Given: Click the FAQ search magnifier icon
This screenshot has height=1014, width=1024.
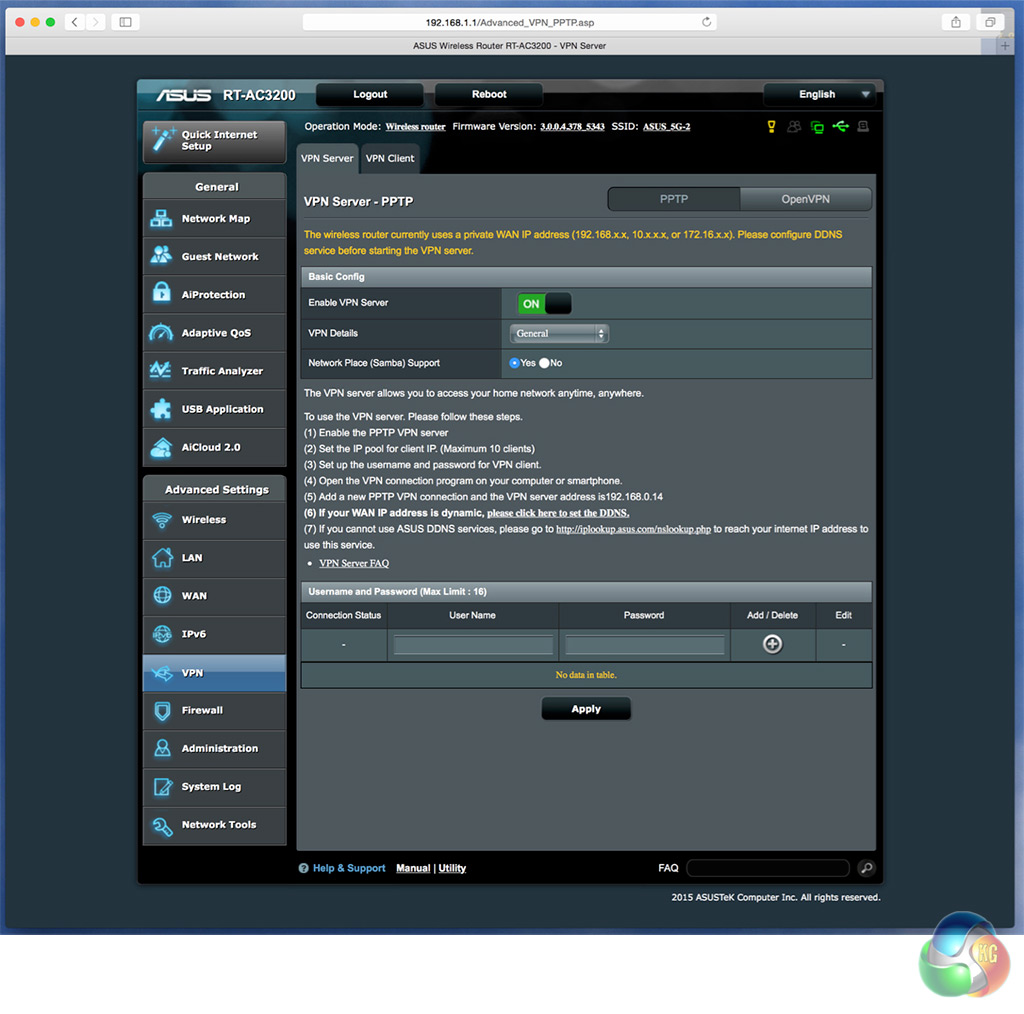Looking at the screenshot, I should coord(867,868).
